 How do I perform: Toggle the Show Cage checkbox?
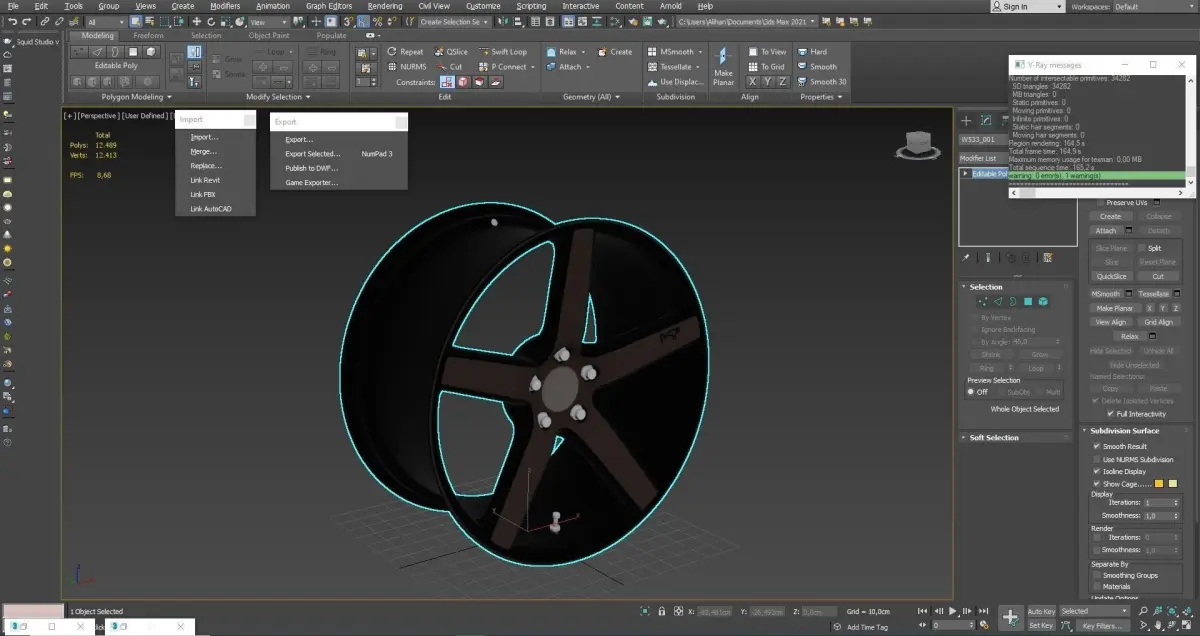1097,483
